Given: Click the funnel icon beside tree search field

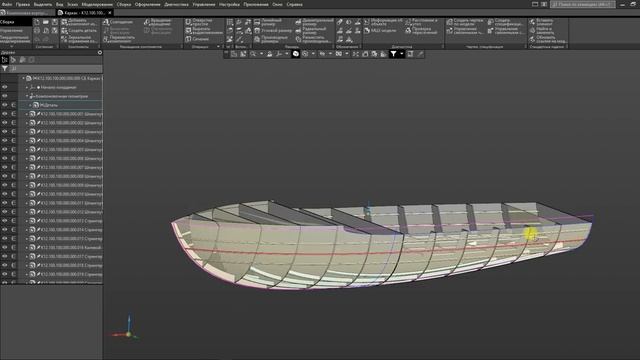Looking at the screenshot, I should click(x=4, y=69).
